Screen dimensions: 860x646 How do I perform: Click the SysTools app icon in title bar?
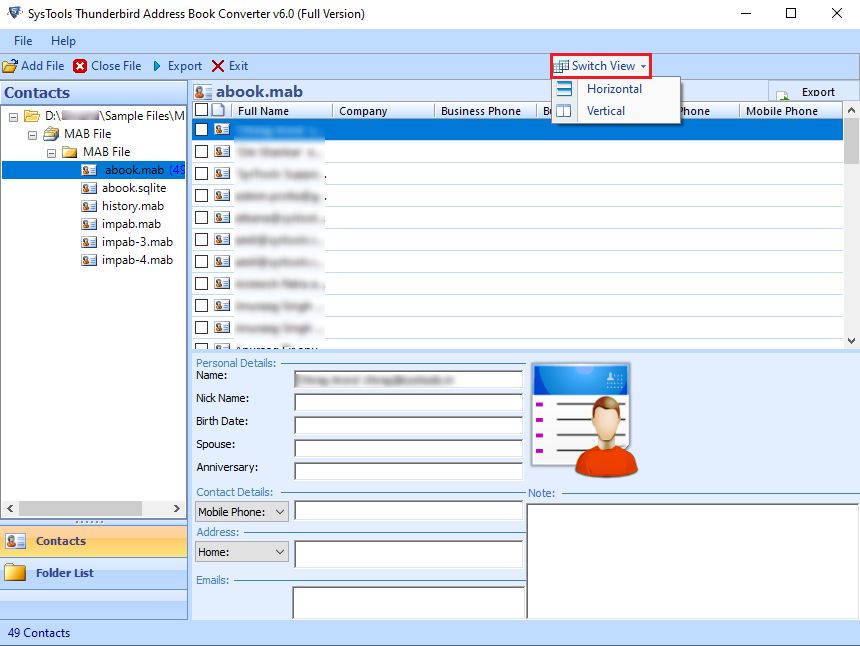click(x=15, y=13)
